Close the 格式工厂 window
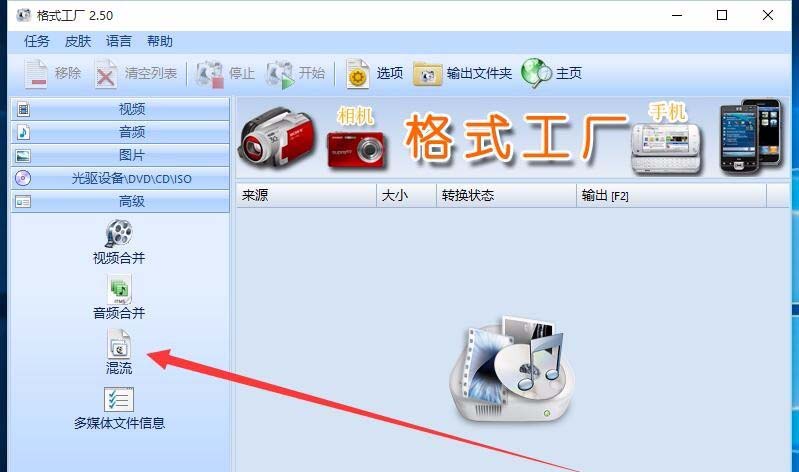799x472 pixels. click(x=767, y=15)
